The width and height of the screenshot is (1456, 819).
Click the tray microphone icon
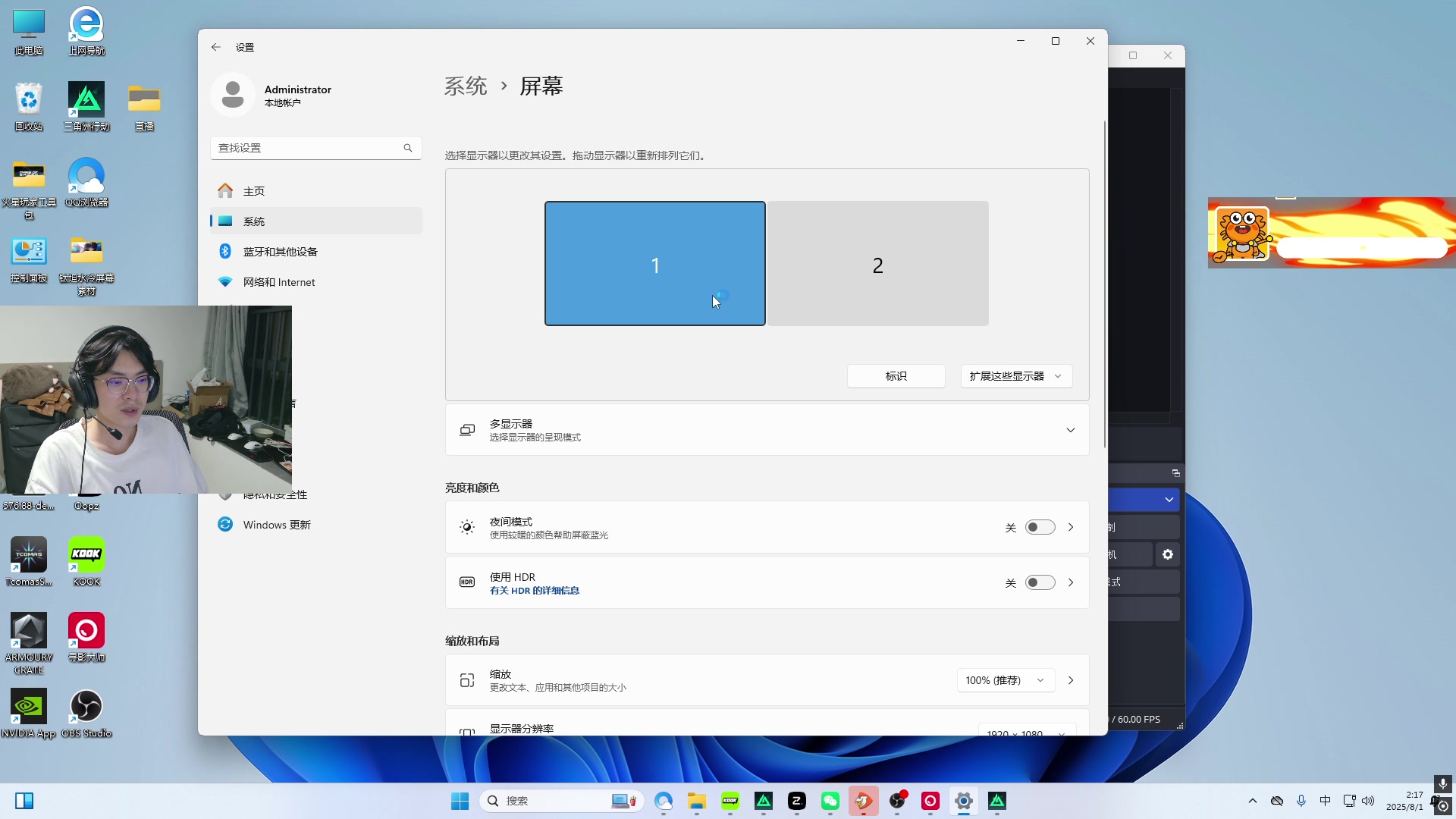pos(1301,801)
